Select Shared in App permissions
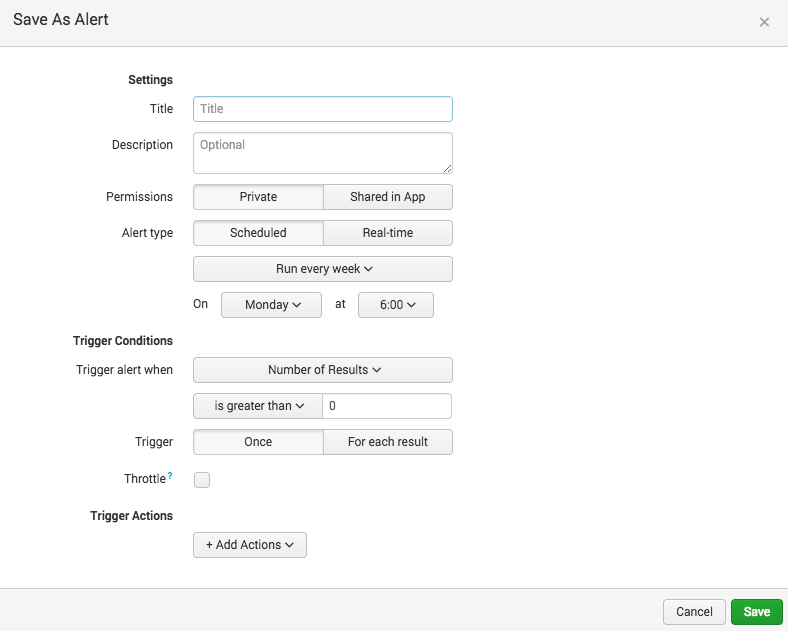Screen dimensions: 788x631 pos(387,197)
